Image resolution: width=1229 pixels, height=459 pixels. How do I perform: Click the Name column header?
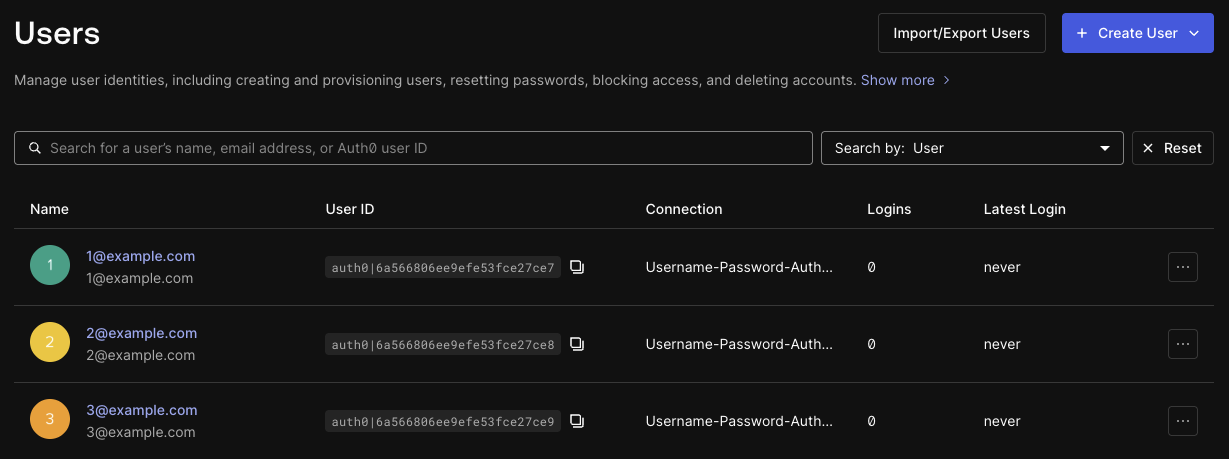pos(49,209)
